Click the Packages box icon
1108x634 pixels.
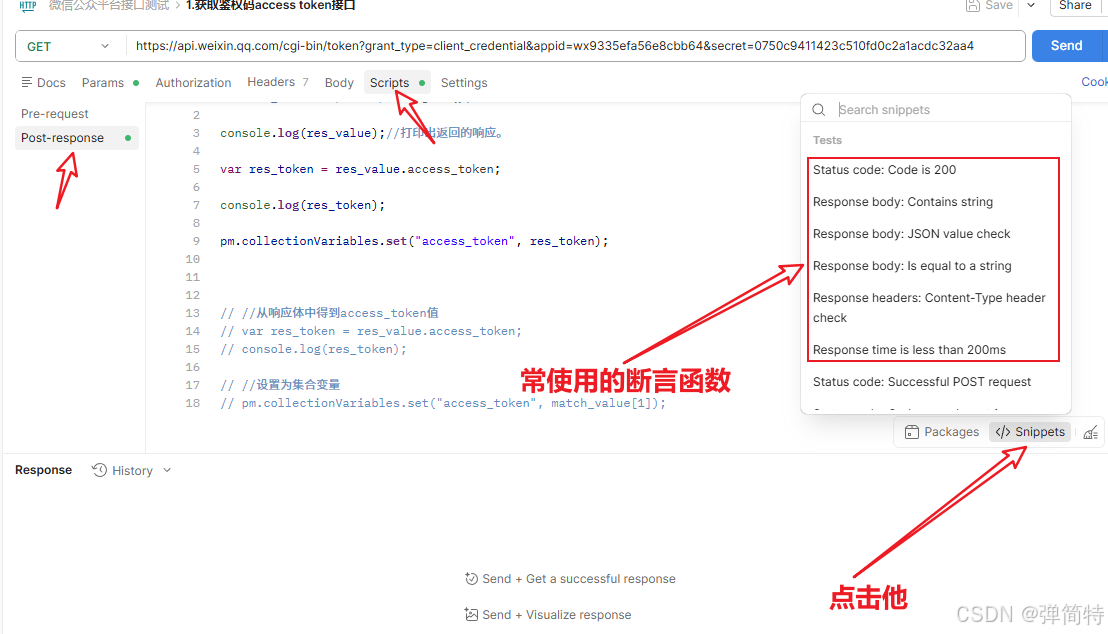click(912, 432)
